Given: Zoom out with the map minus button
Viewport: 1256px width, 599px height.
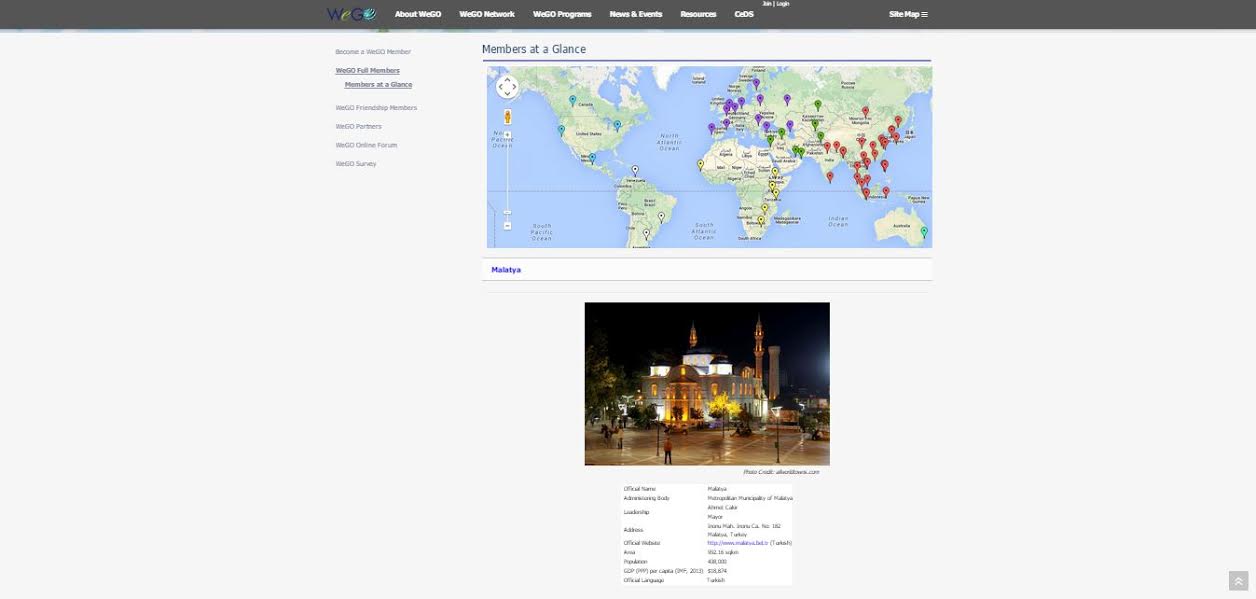Looking at the screenshot, I should (x=507, y=226).
